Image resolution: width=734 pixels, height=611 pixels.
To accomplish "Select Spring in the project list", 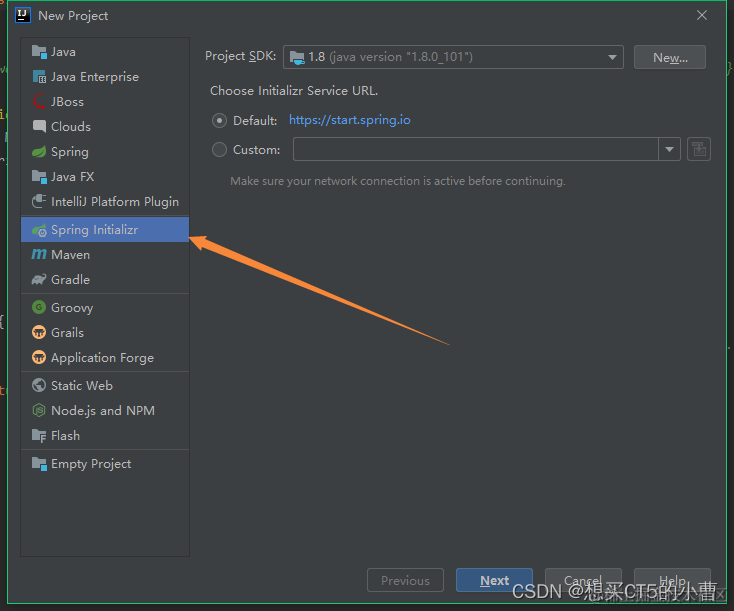I will point(105,152).
